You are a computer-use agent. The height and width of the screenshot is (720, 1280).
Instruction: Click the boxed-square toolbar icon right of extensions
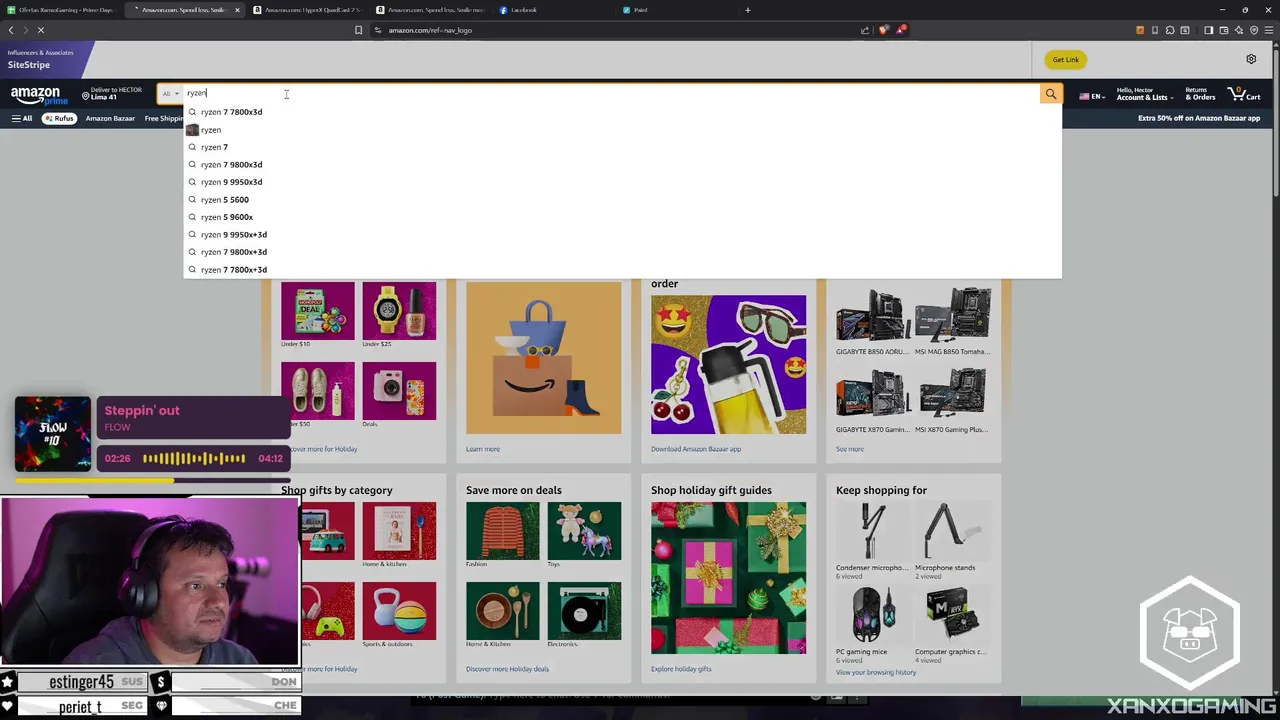click(x=1185, y=30)
